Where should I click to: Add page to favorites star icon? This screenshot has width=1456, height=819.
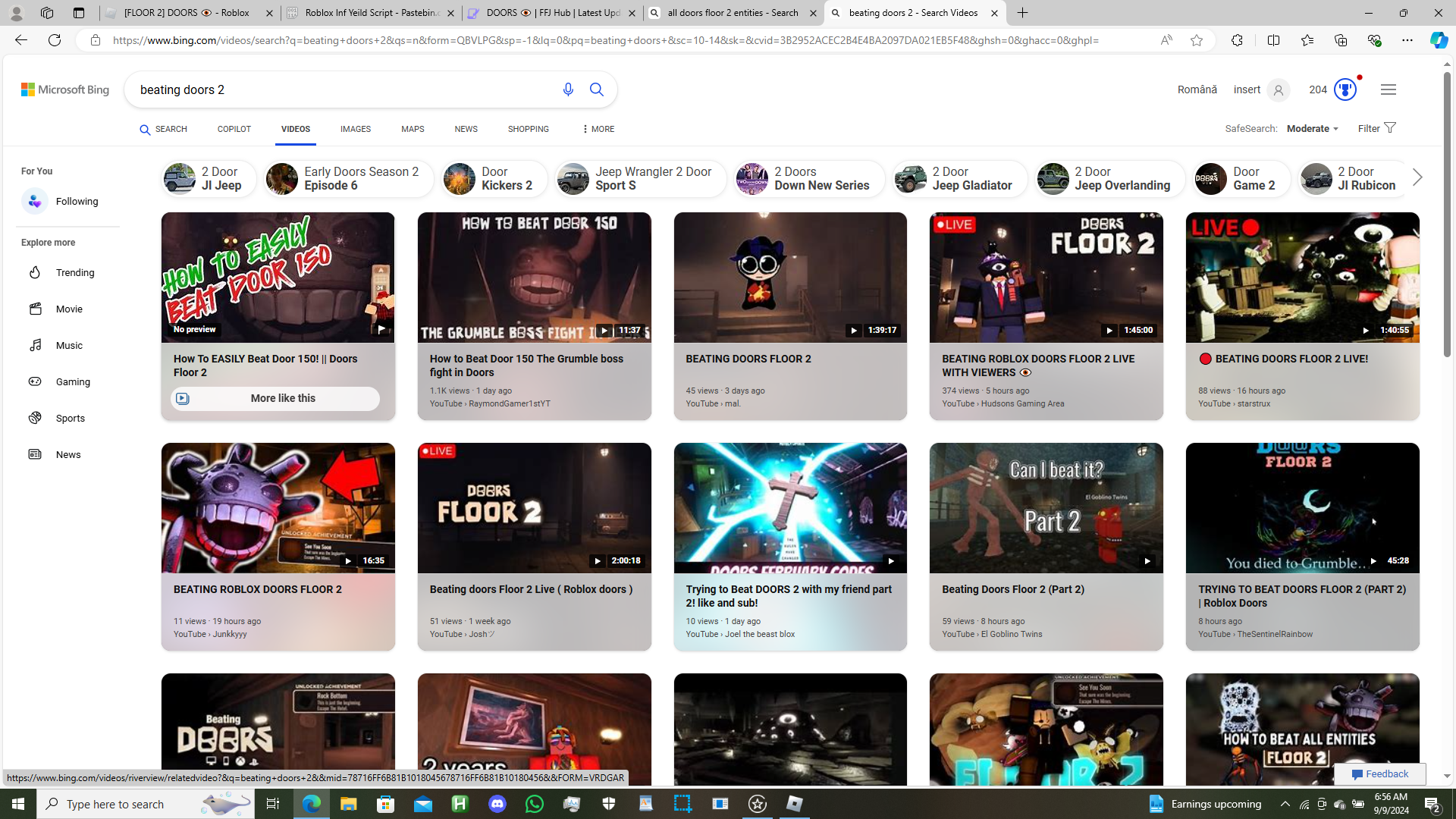[1196, 40]
